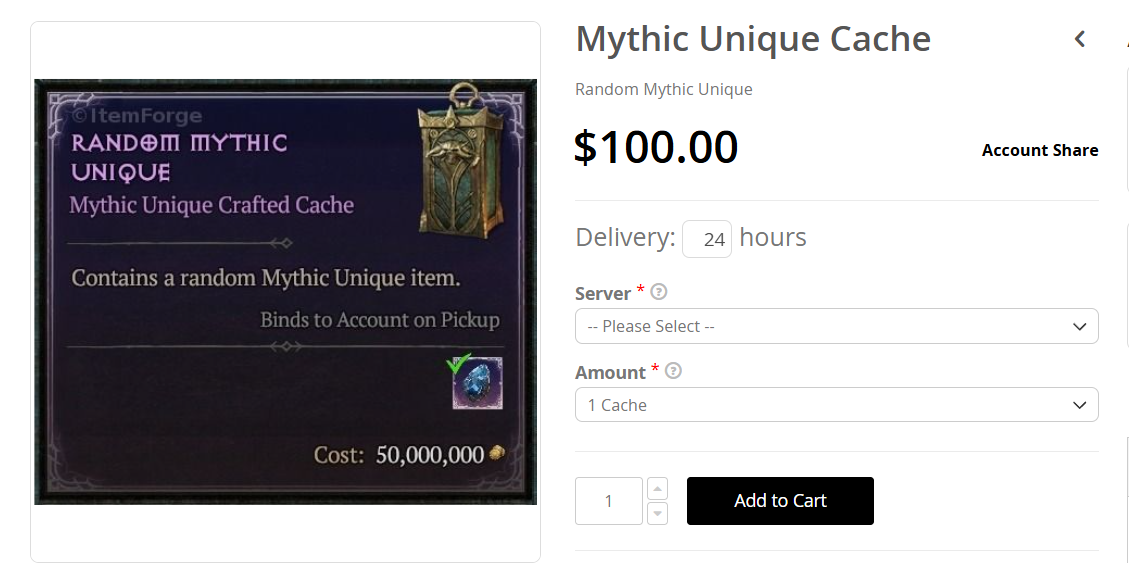
Task: Click the blue gem material icon
Action: click(477, 383)
